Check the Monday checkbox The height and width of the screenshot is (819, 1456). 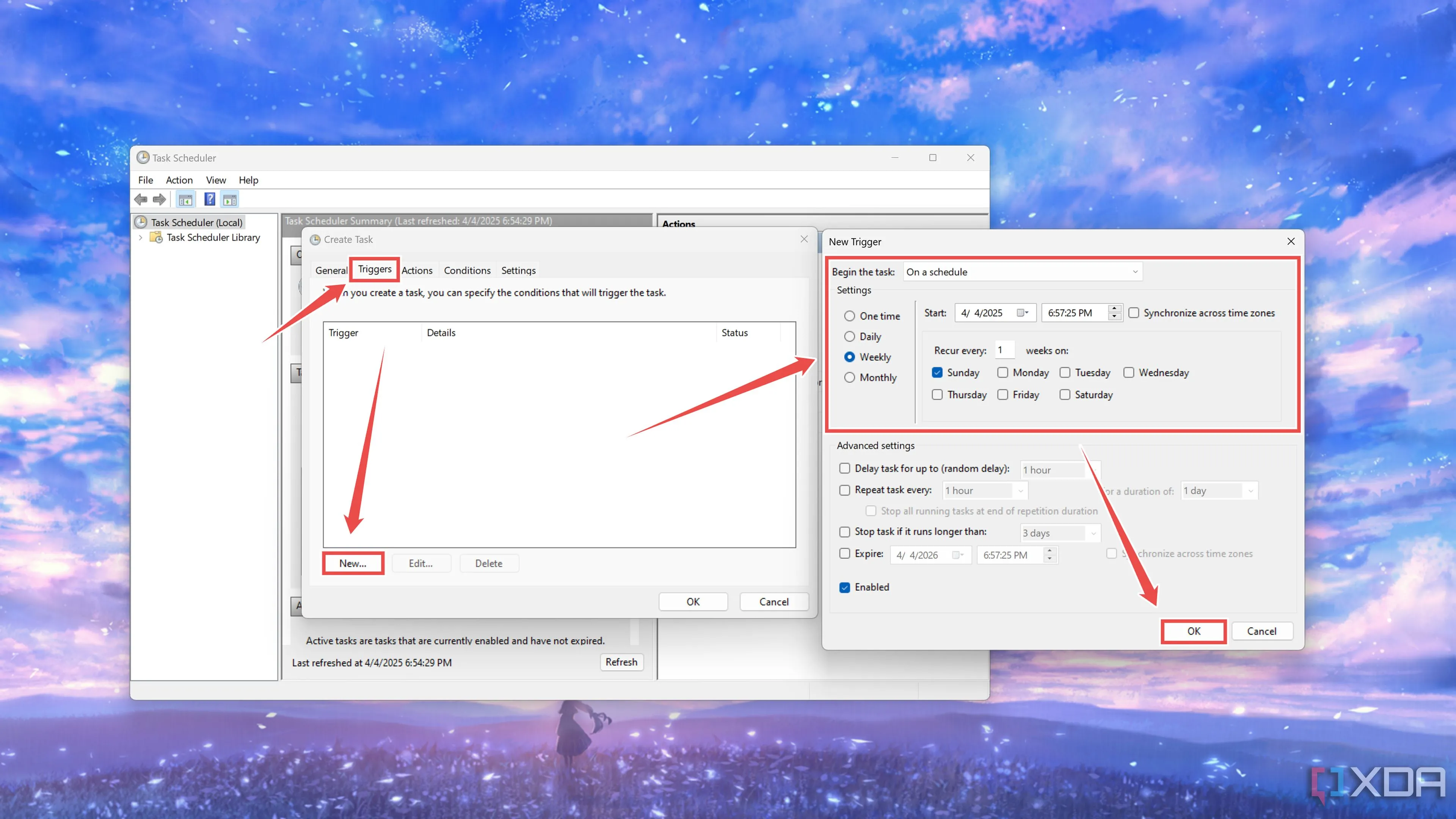[1003, 372]
